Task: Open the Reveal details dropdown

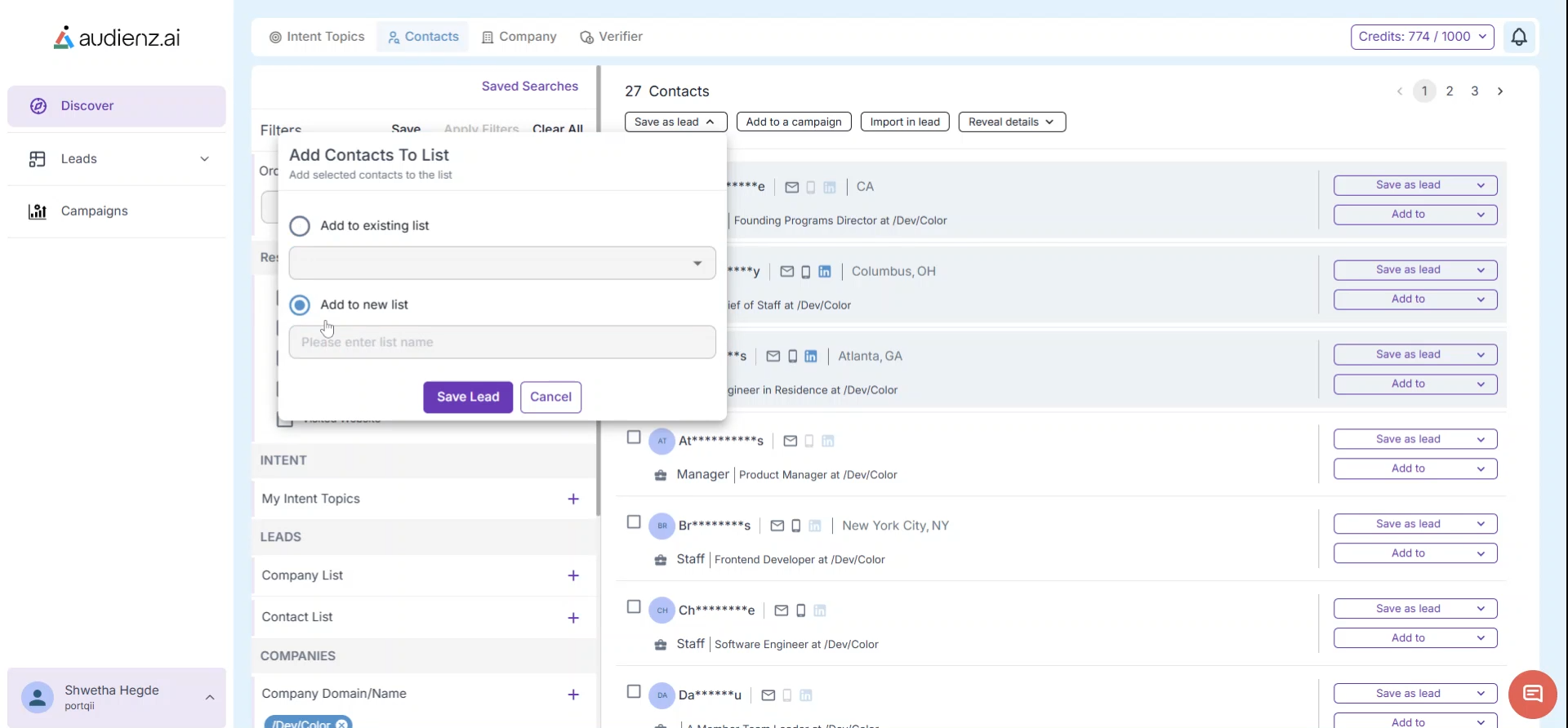Action: [x=1012, y=122]
